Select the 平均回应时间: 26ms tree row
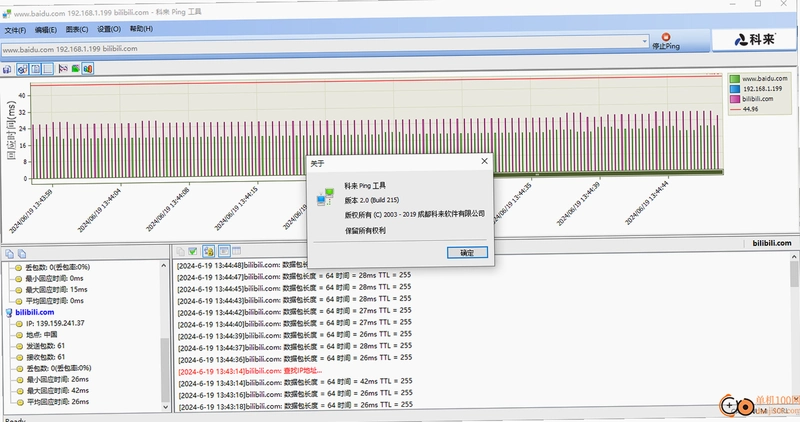Screen dimensions: 800x422 pyautogui.click(x=57, y=402)
